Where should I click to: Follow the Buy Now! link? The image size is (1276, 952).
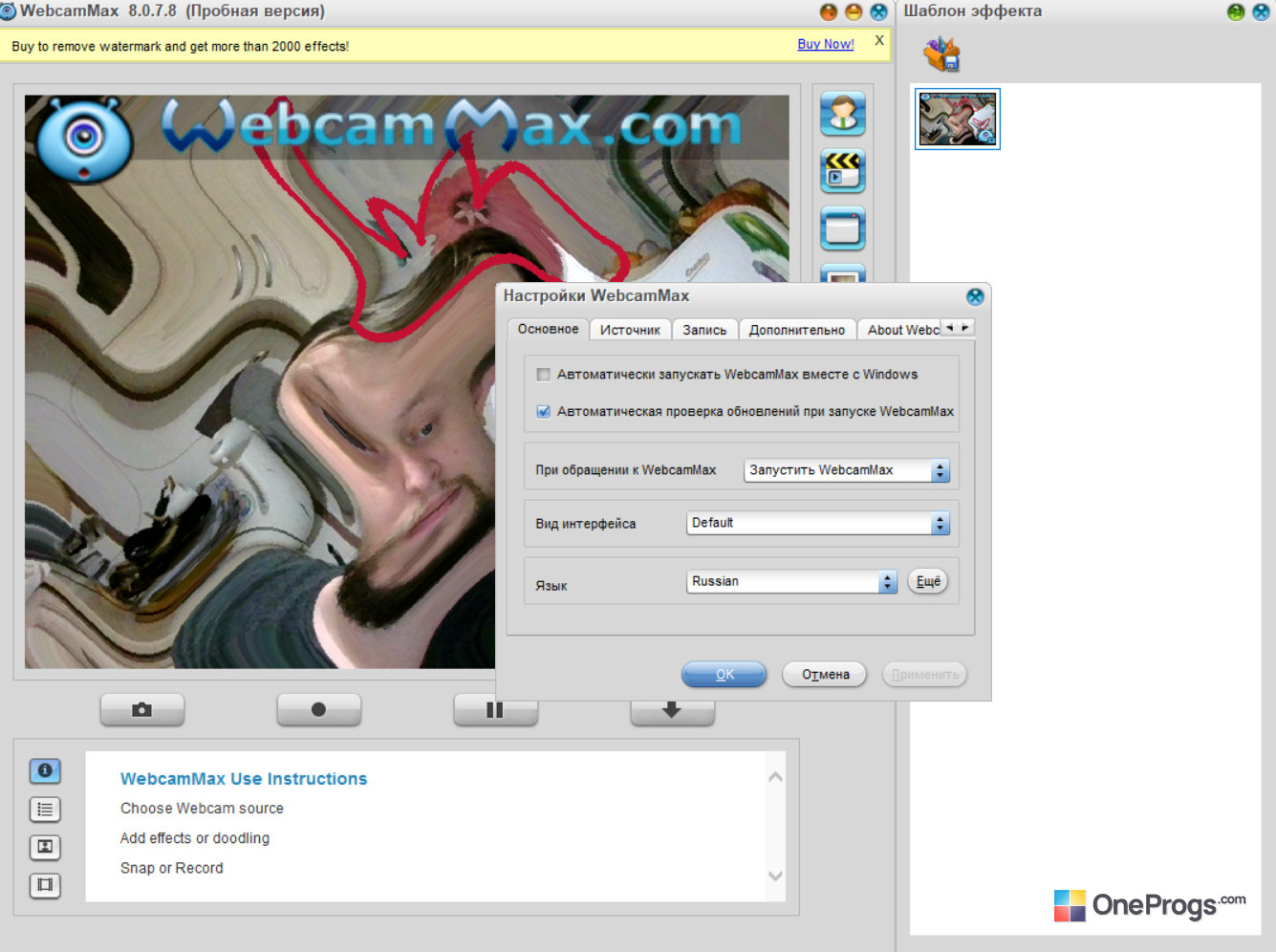point(826,44)
